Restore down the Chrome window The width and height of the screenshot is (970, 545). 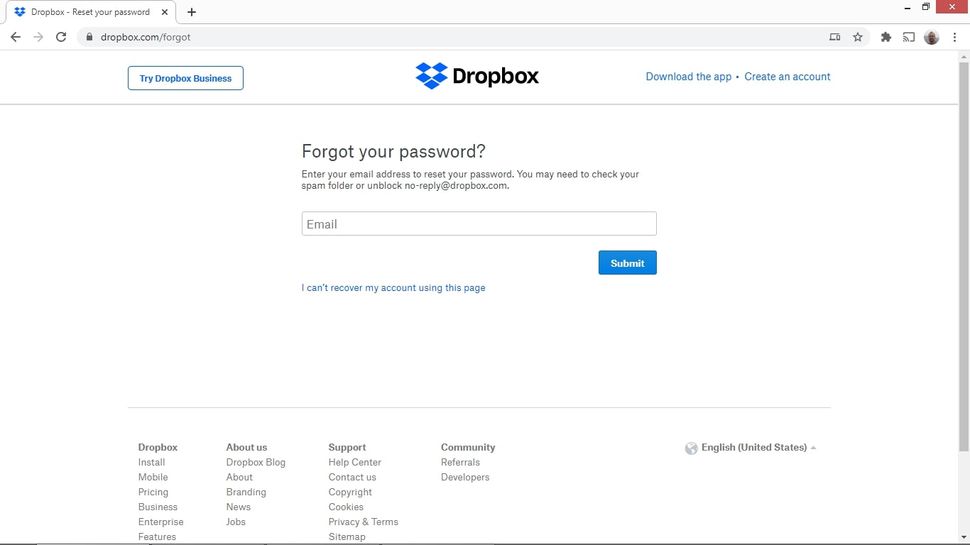(x=926, y=7)
